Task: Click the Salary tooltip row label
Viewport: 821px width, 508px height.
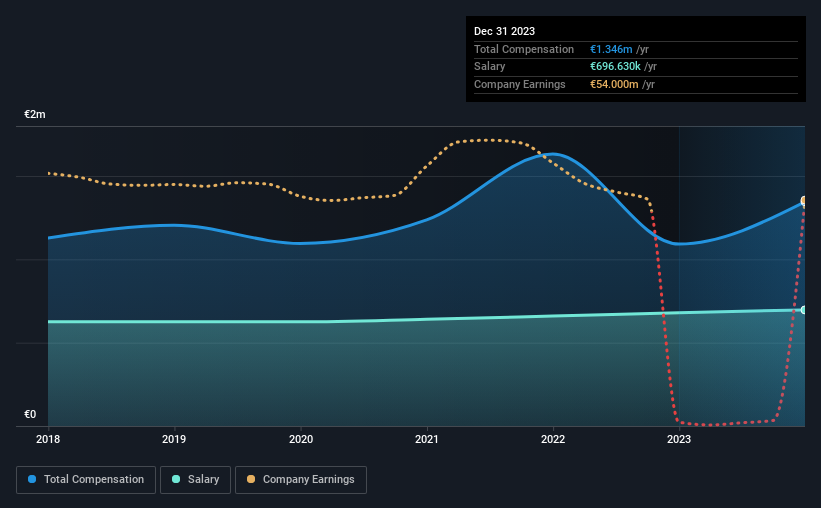Action: (490, 67)
